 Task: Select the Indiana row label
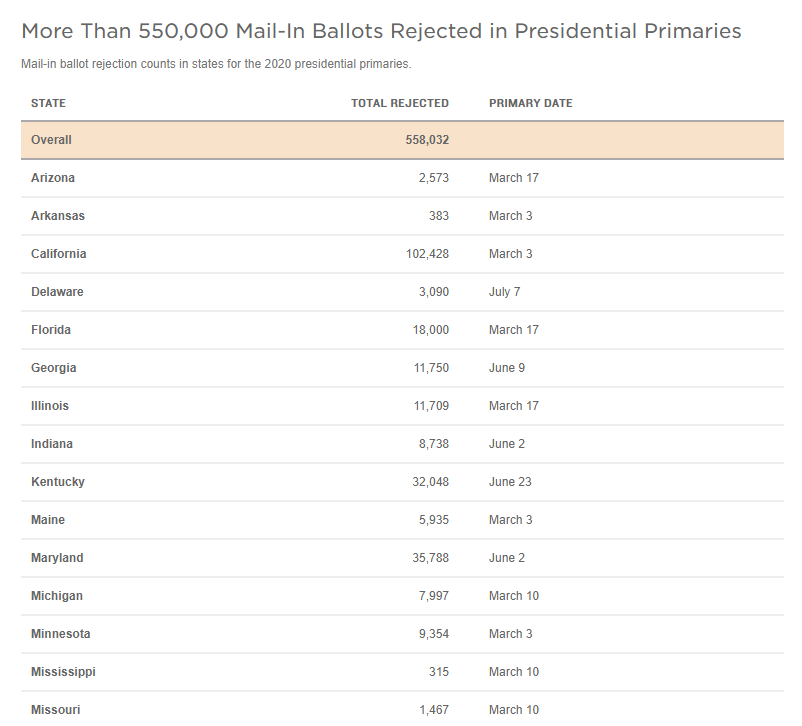click(52, 444)
